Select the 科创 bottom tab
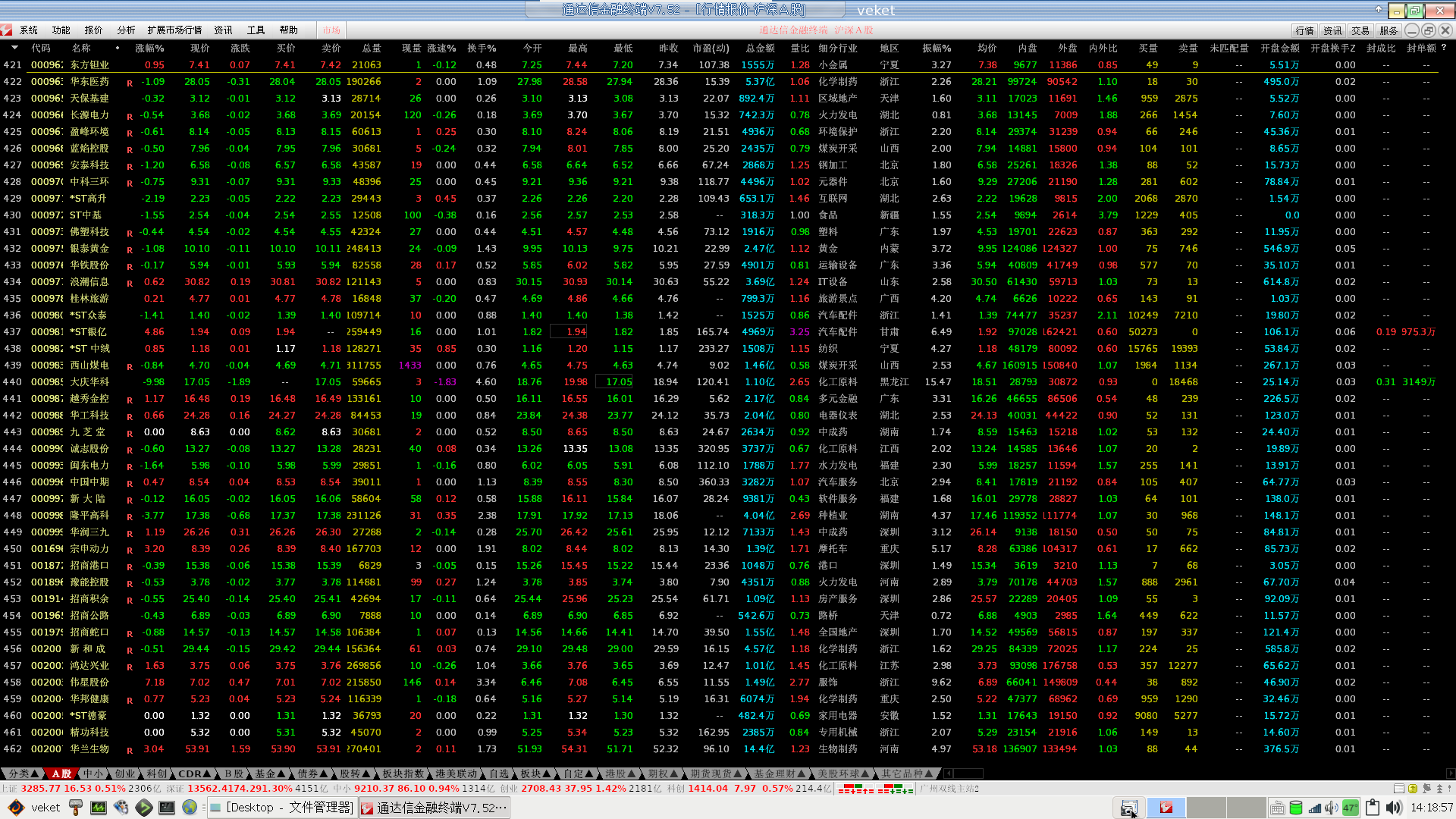The width and height of the screenshot is (1456, 819). point(157,773)
